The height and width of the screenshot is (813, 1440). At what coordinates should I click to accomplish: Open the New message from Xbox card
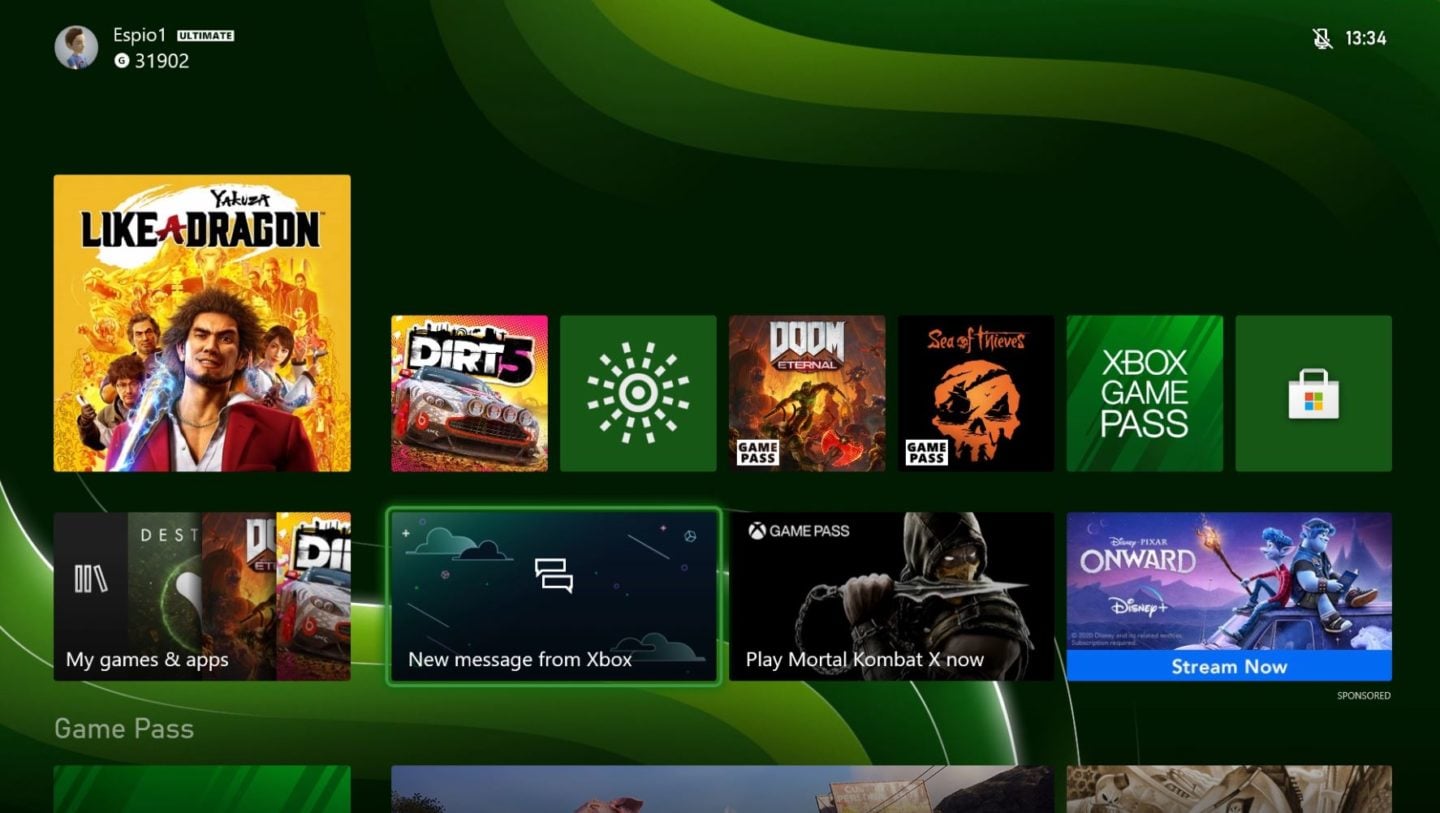554,597
